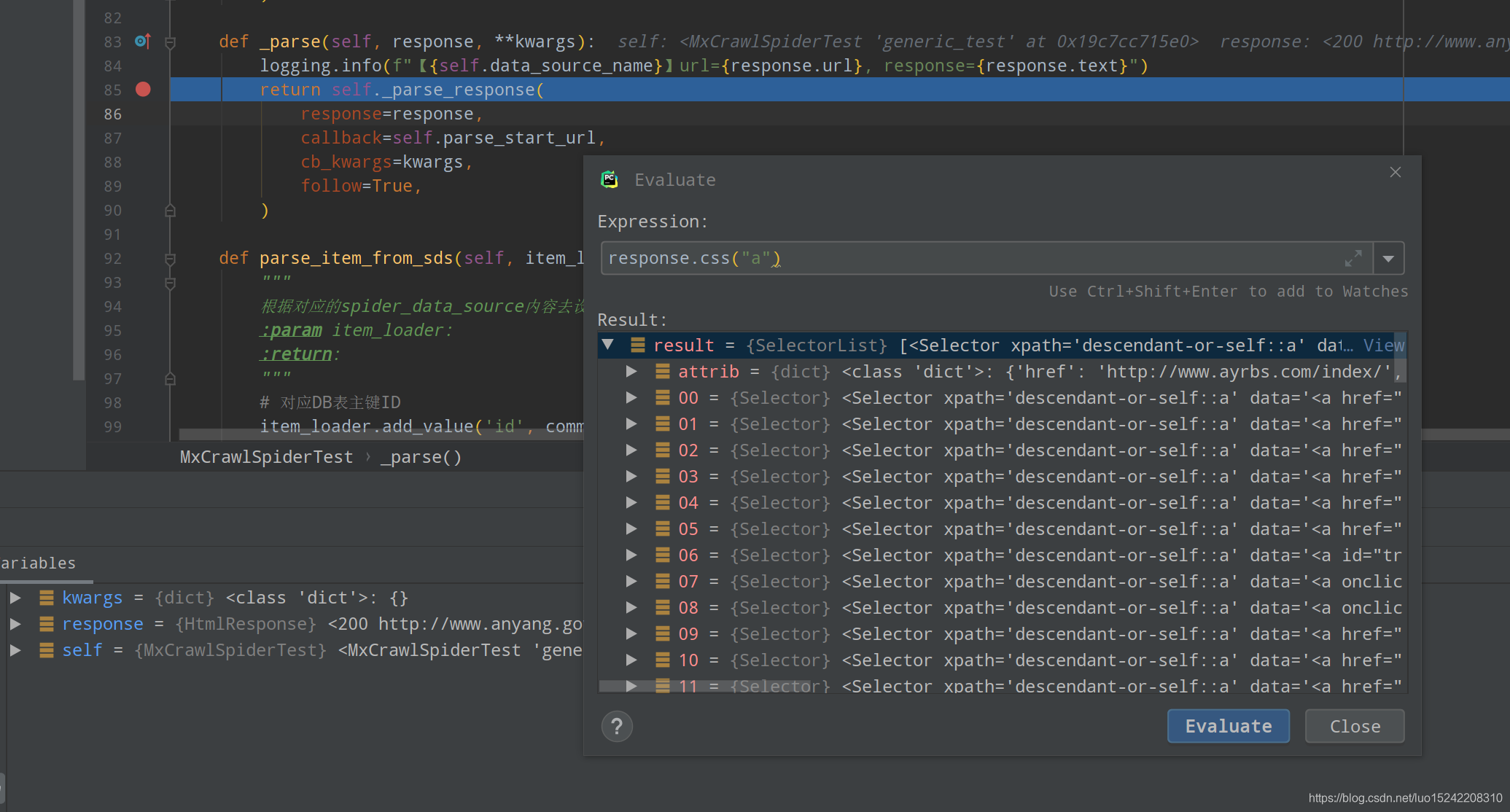Expand Selector item 05
The image size is (1510, 812).
pos(631,529)
